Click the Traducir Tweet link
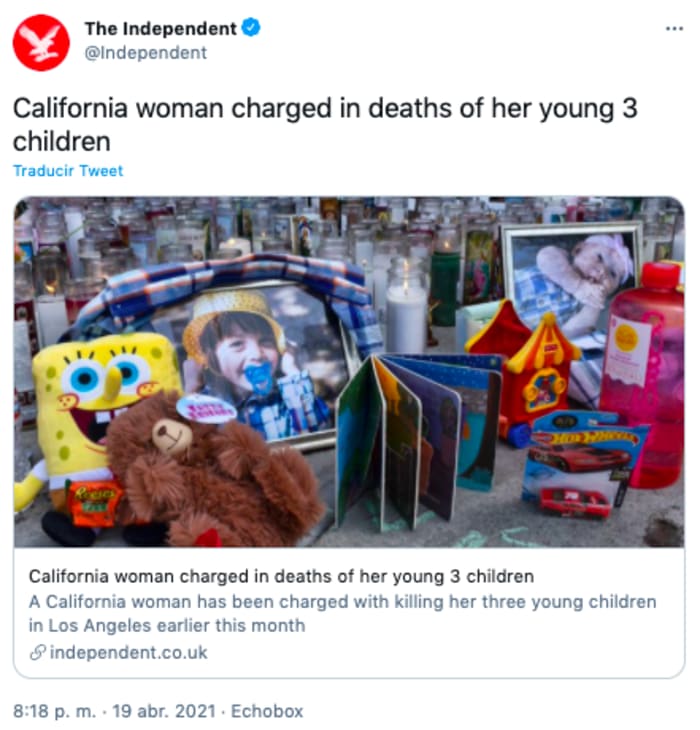The width and height of the screenshot is (700, 730). (x=68, y=171)
